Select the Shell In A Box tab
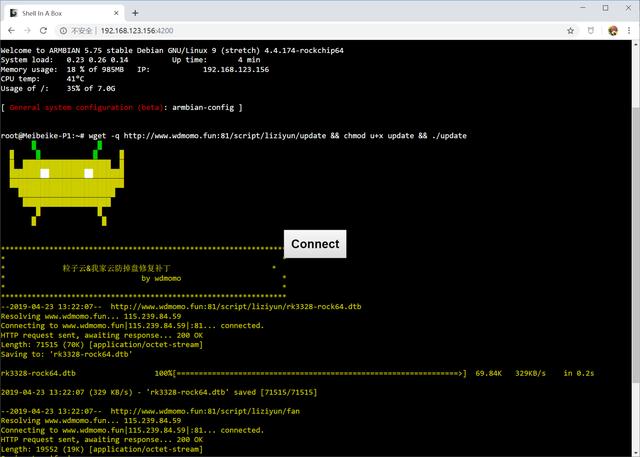Image resolution: width=640 pixels, height=457 pixels. point(63,13)
